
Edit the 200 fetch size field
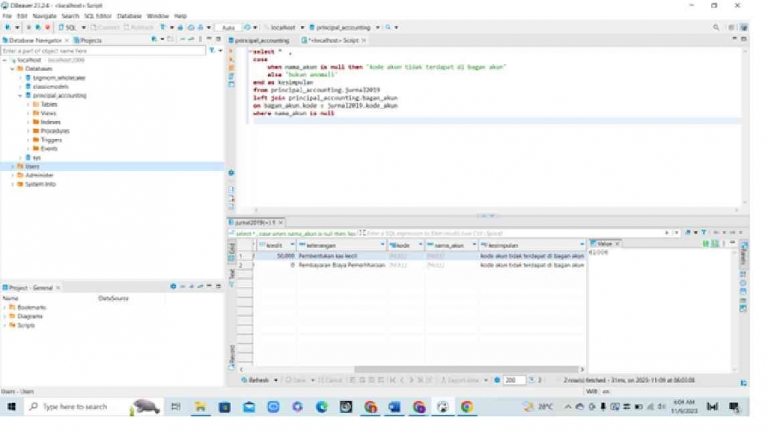point(514,380)
